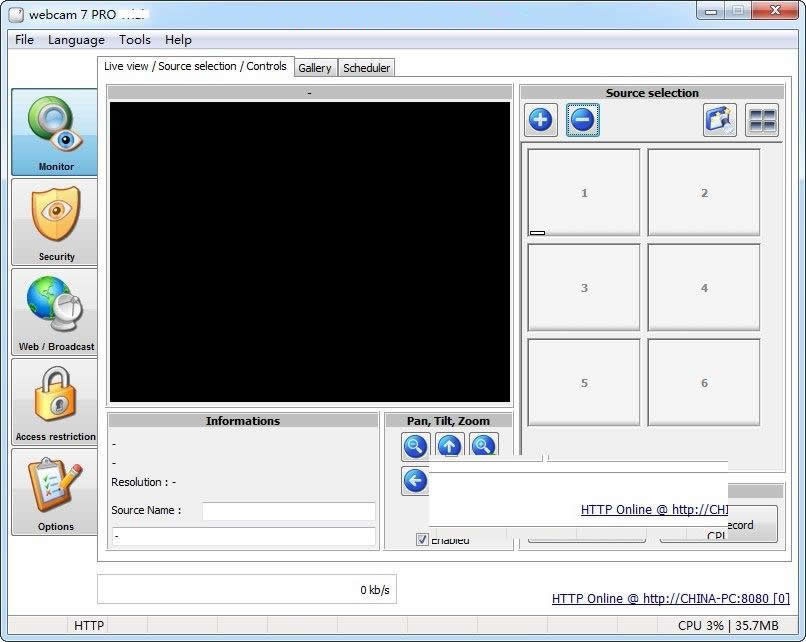Open the Help menu
The image size is (806, 642).
(178, 40)
